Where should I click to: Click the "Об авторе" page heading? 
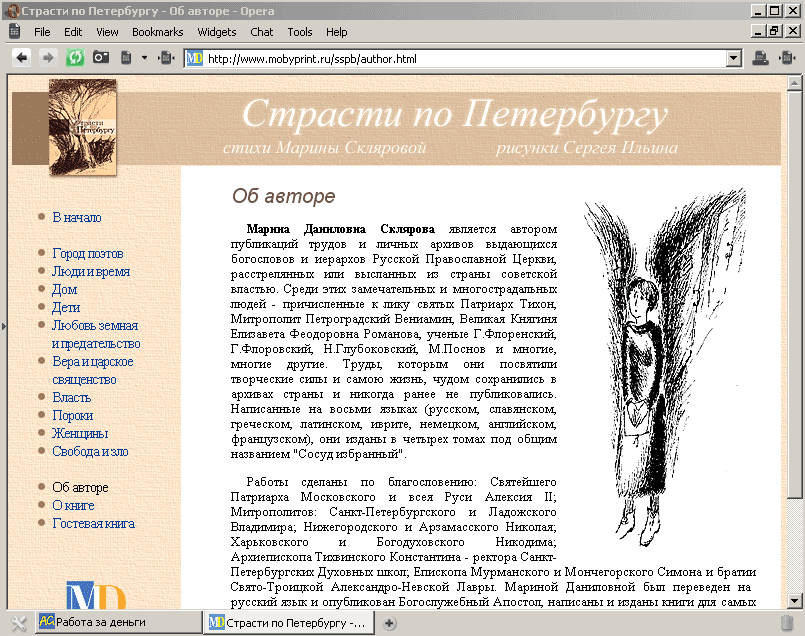click(x=283, y=196)
